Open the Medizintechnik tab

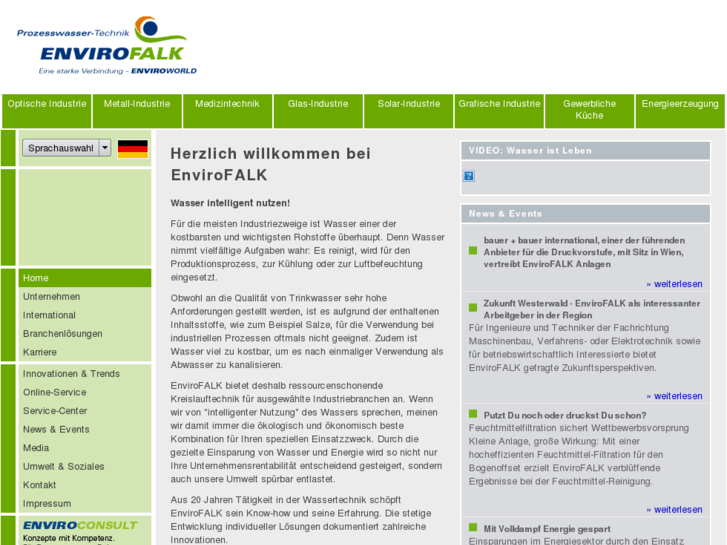(227, 111)
